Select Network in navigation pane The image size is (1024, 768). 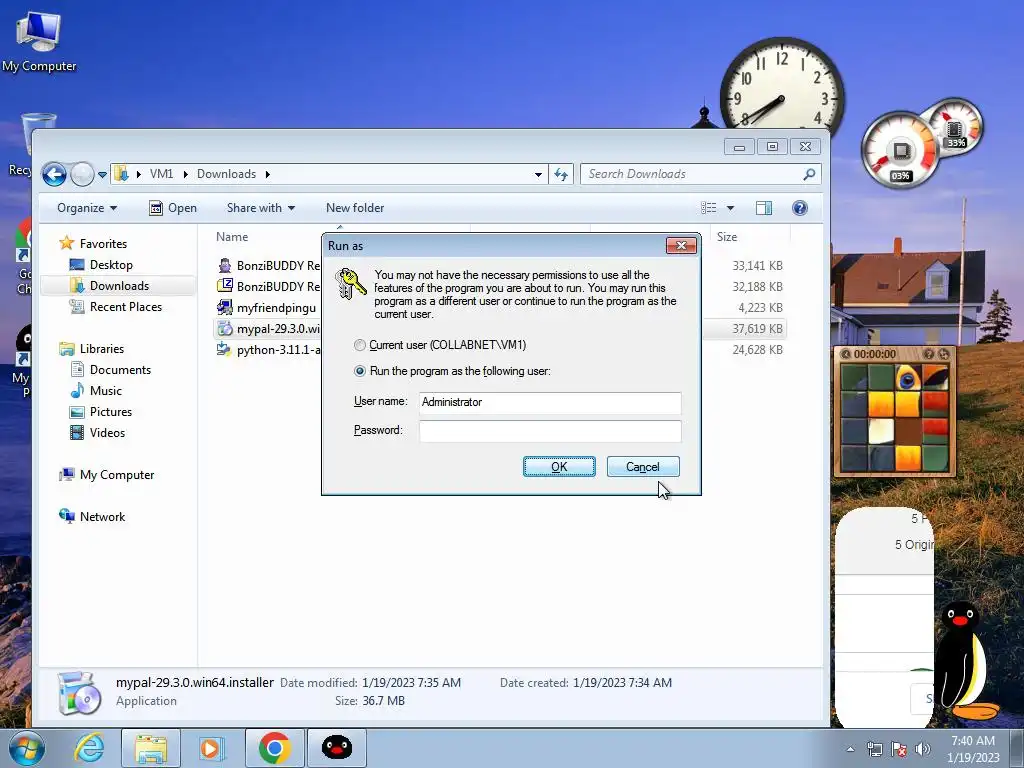point(102,517)
